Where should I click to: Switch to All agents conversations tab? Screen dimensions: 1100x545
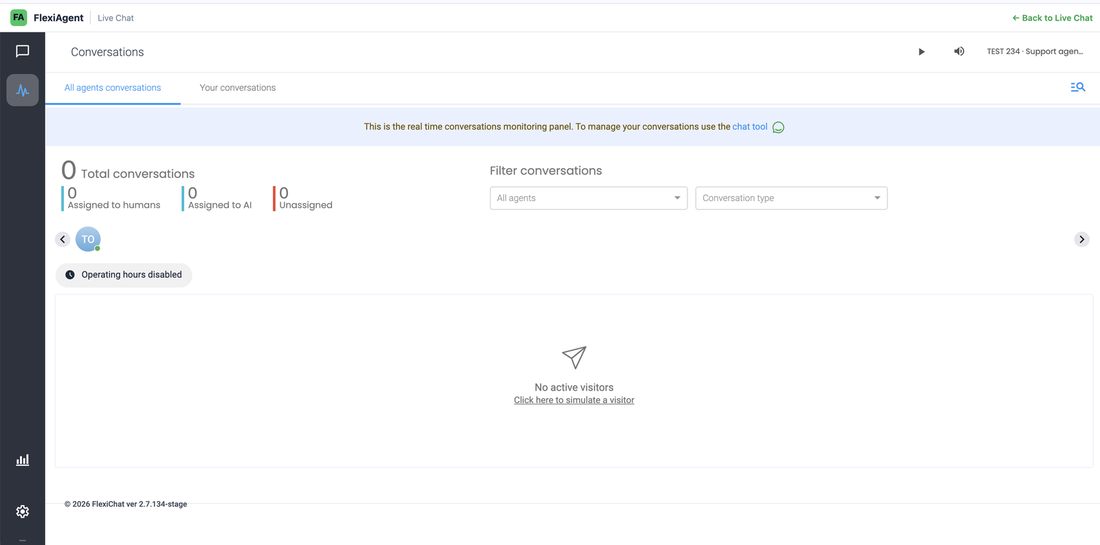pos(113,88)
